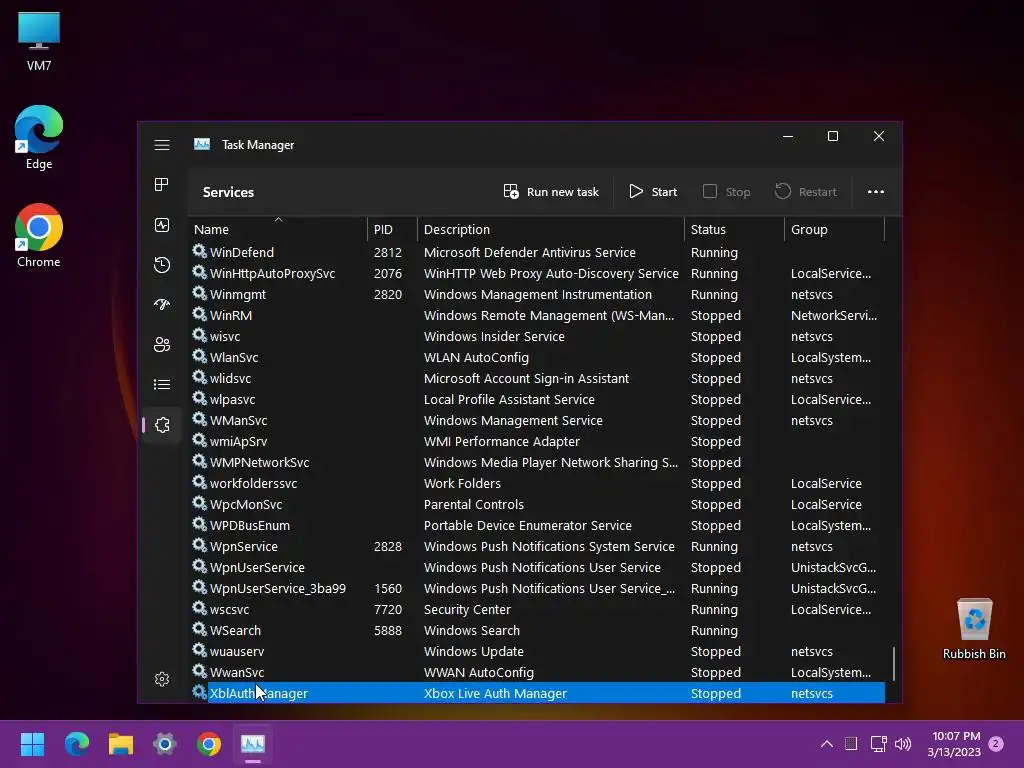
Task: Select the Edge desktop shortcut
Action: click(x=39, y=138)
